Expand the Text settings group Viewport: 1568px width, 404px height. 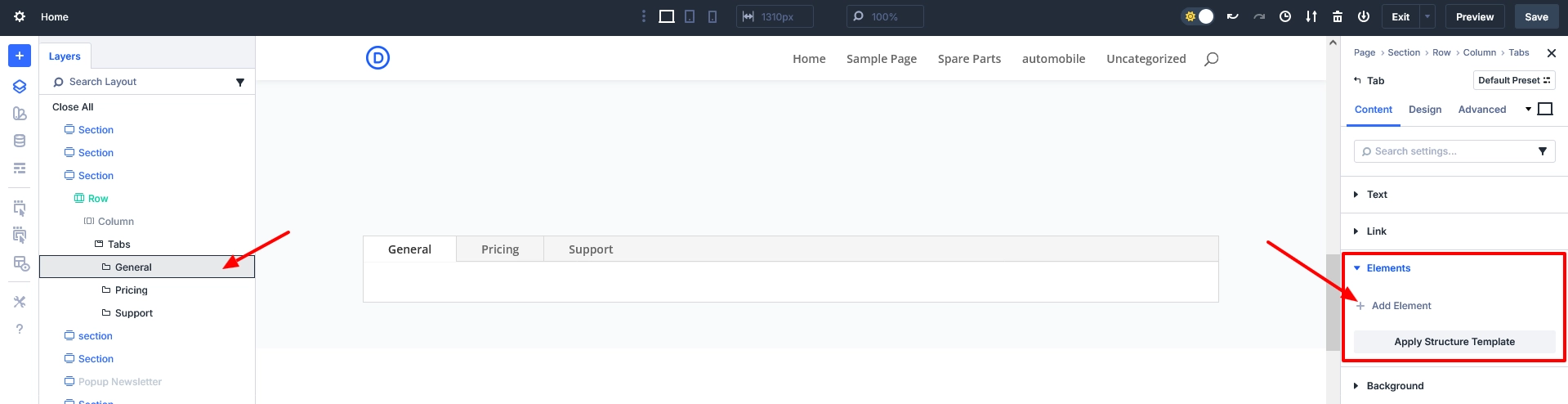(1377, 195)
